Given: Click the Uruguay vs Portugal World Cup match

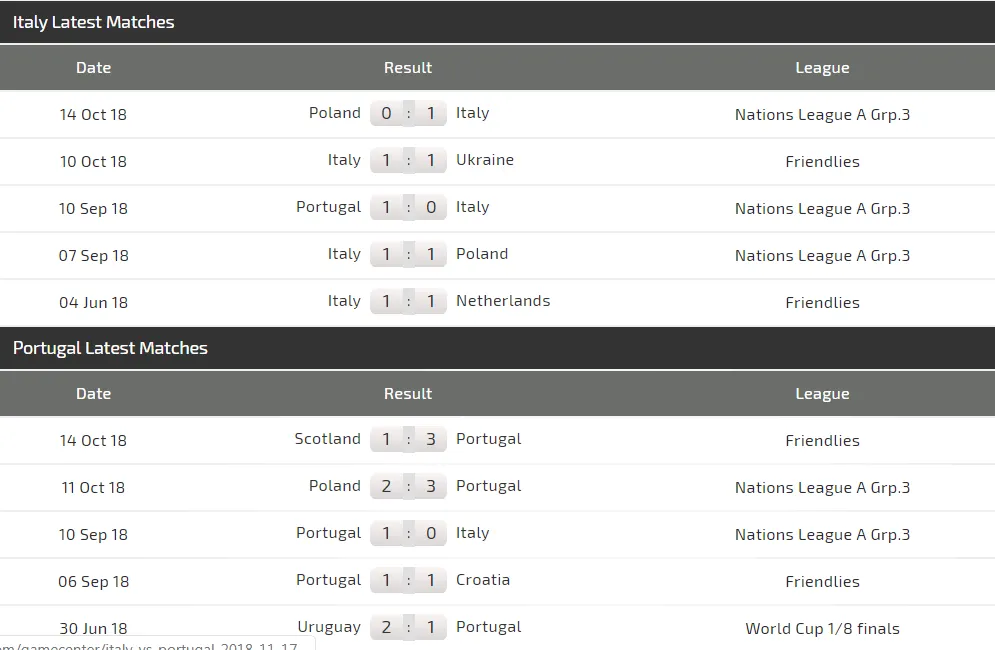Looking at the screenshot, I should 408,628.
